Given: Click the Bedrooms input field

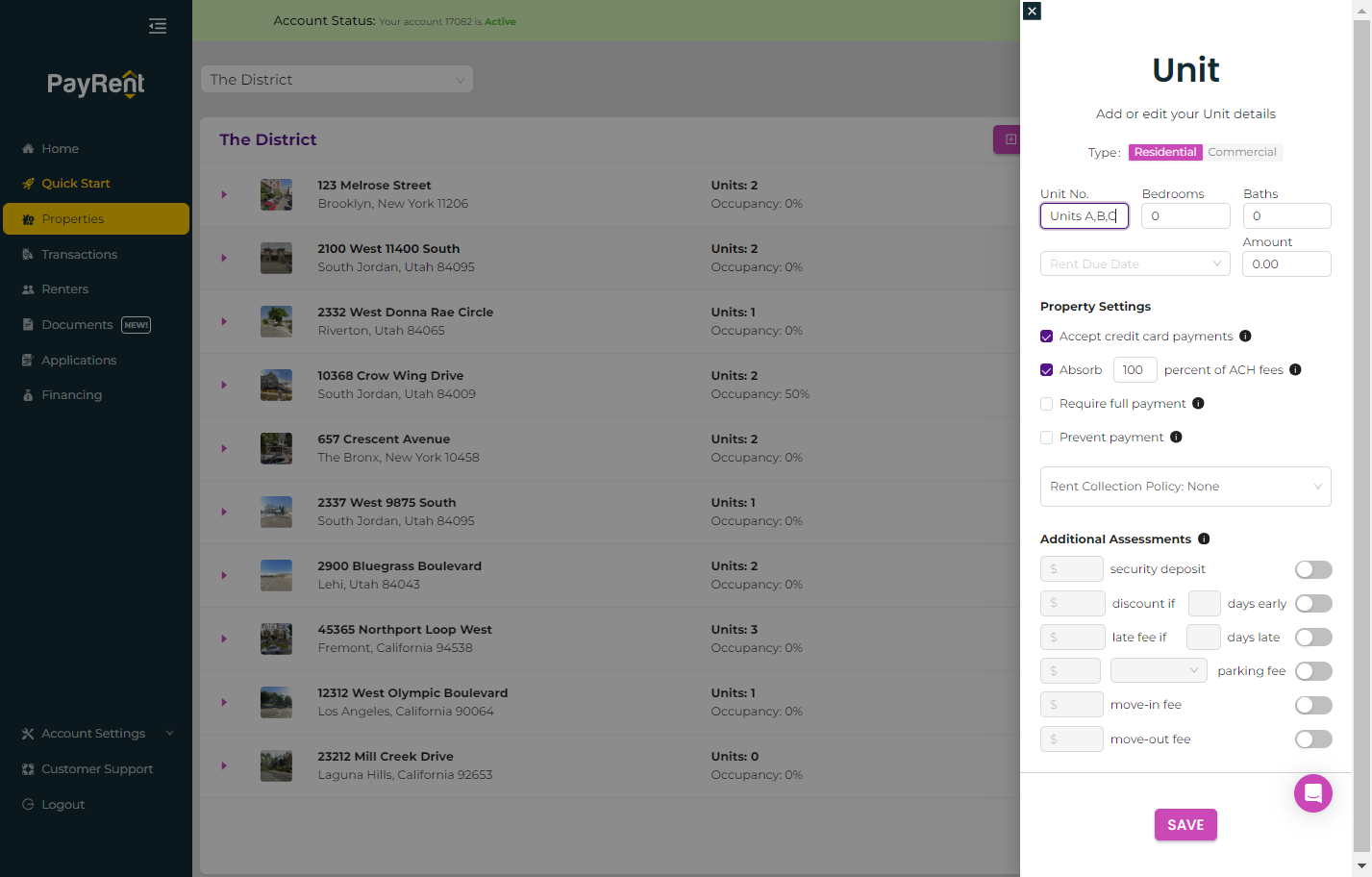Looking at the screenshot, I should point(1185,216).
